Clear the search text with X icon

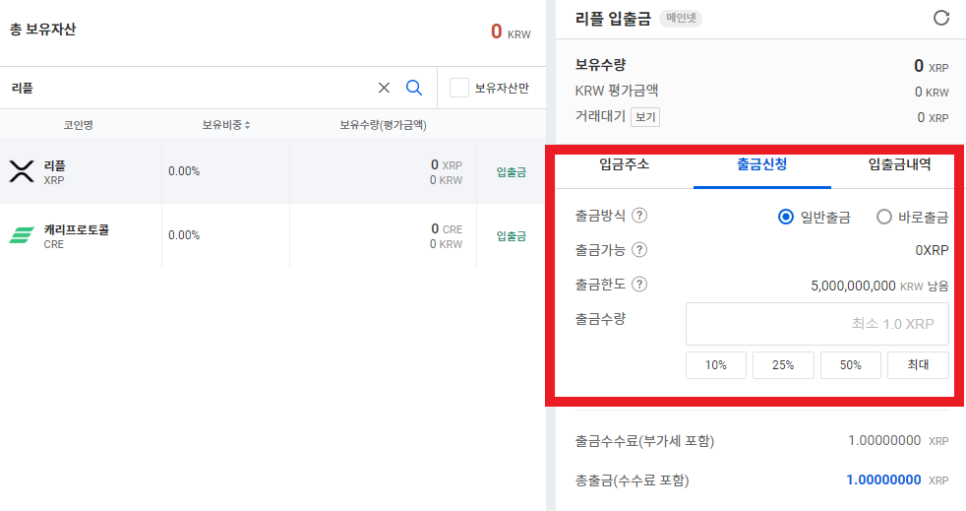click(384, 88)
